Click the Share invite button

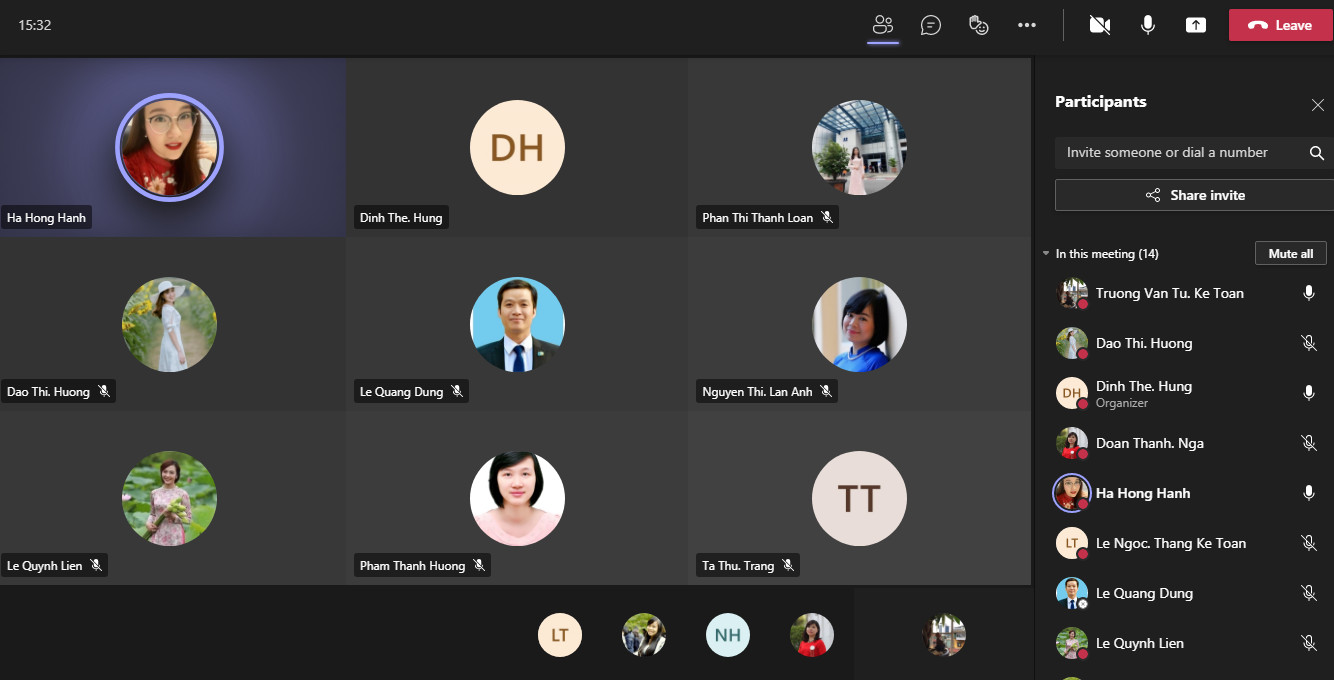[x=1195, y=195]
